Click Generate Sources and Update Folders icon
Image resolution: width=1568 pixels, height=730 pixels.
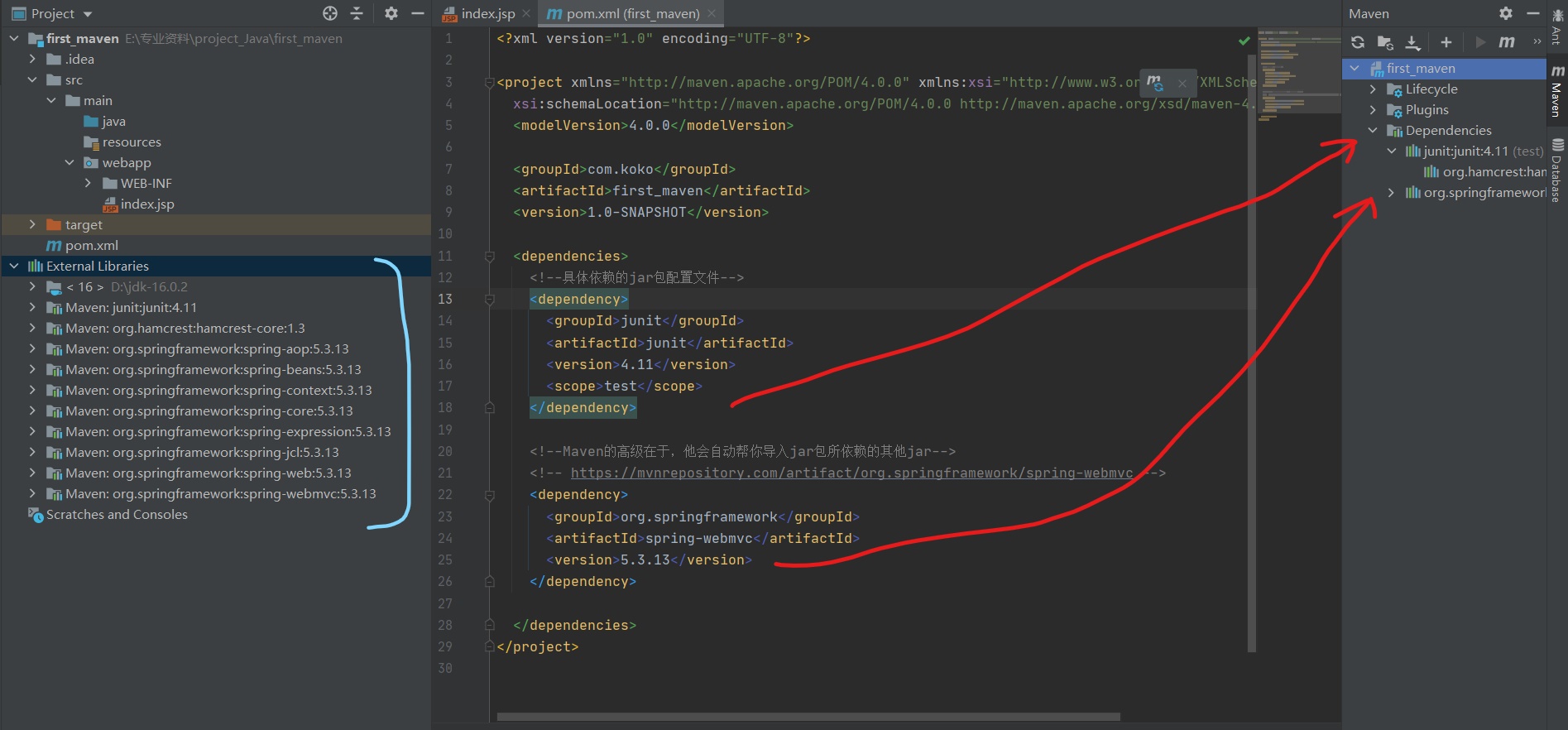1385,42
